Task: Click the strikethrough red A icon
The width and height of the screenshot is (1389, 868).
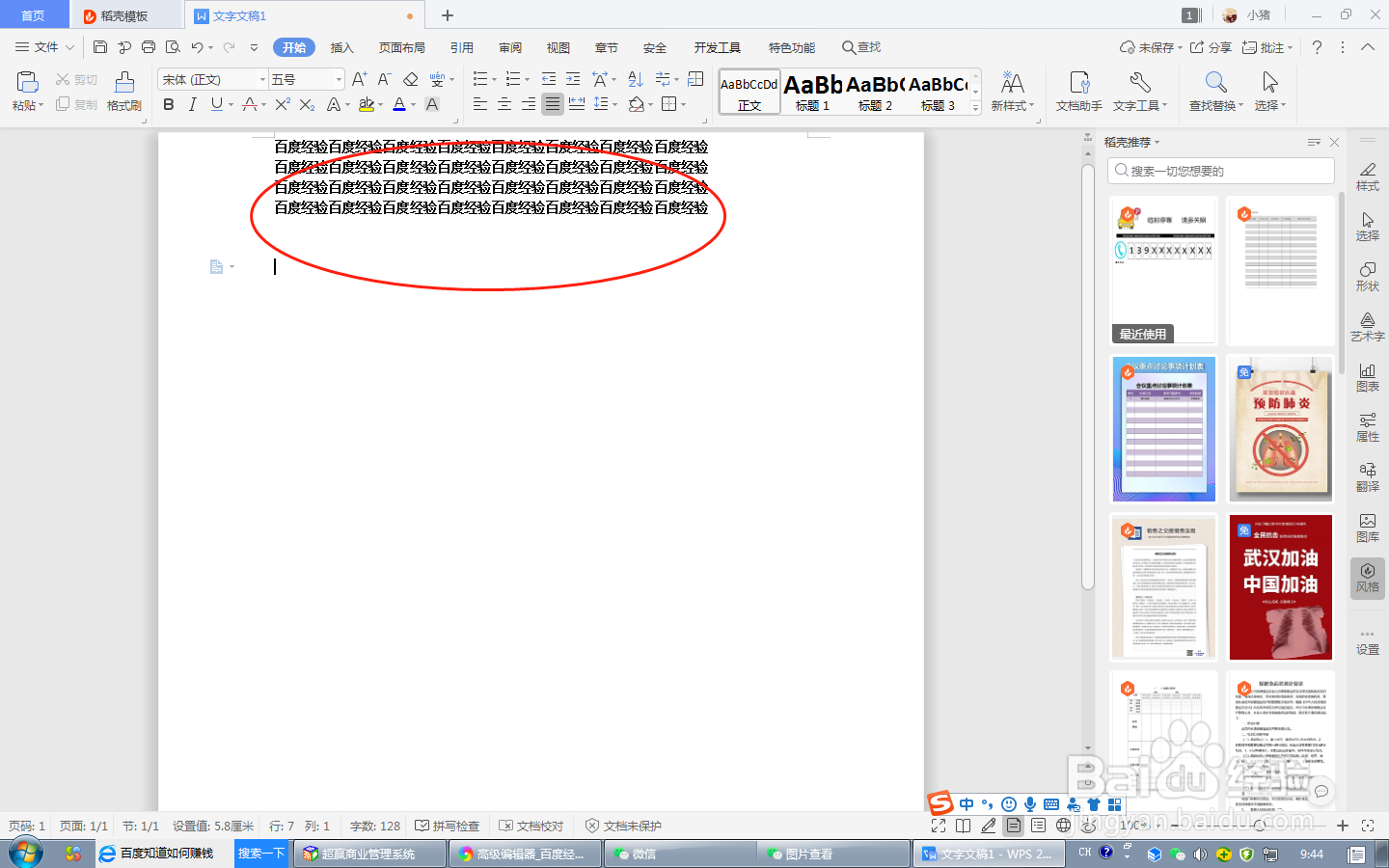Action: pyautogui.click(x=249, y=104)
